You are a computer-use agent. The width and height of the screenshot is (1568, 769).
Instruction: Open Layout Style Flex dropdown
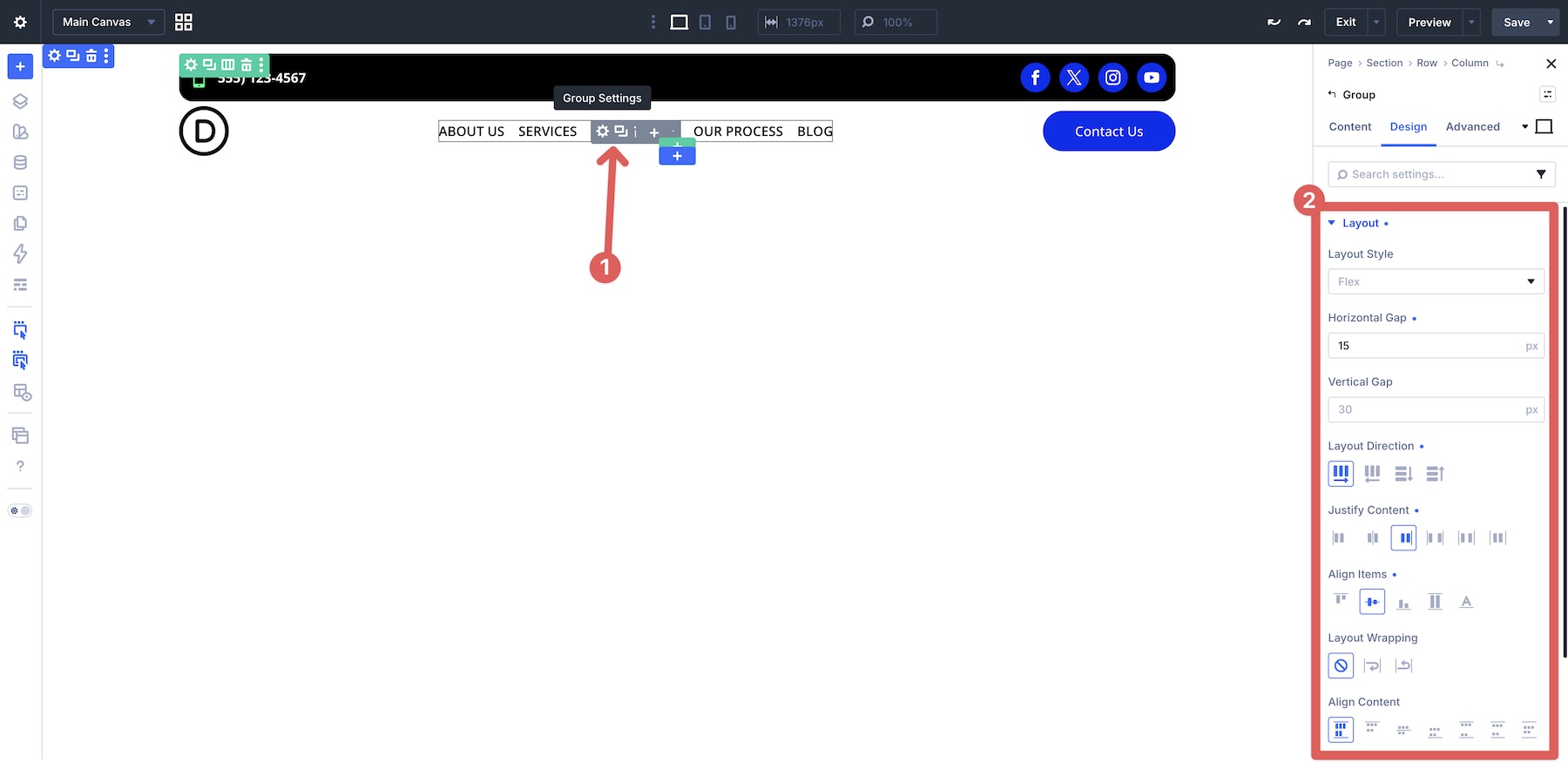point(1436,281)
